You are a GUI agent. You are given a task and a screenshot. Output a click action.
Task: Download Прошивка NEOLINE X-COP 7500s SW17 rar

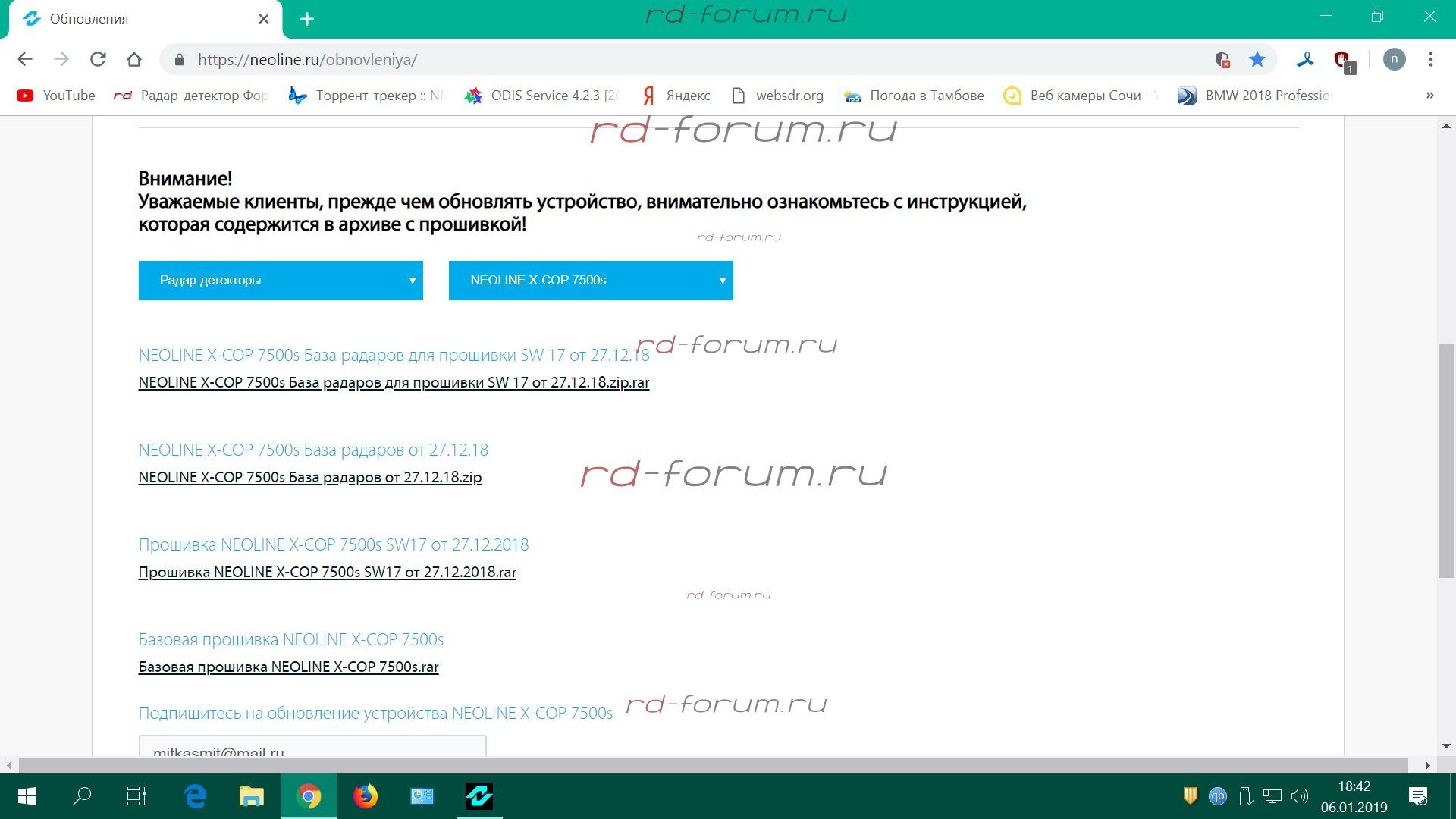[327, 573]
